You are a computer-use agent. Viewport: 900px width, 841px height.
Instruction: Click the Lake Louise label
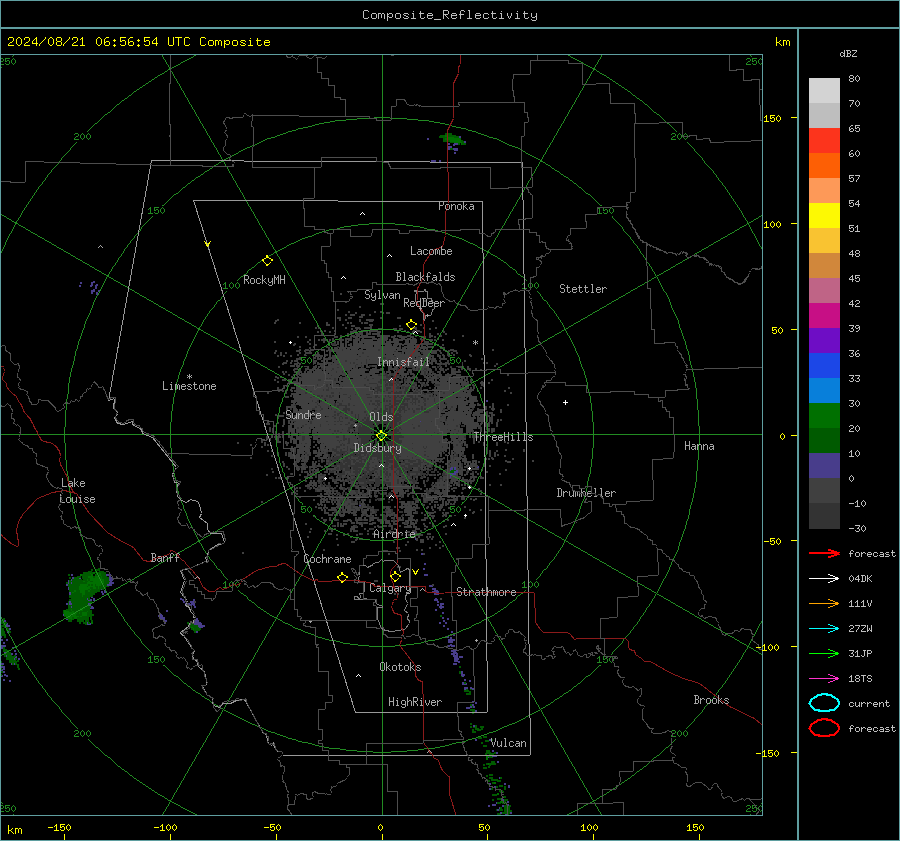click(x=77, y=491)
